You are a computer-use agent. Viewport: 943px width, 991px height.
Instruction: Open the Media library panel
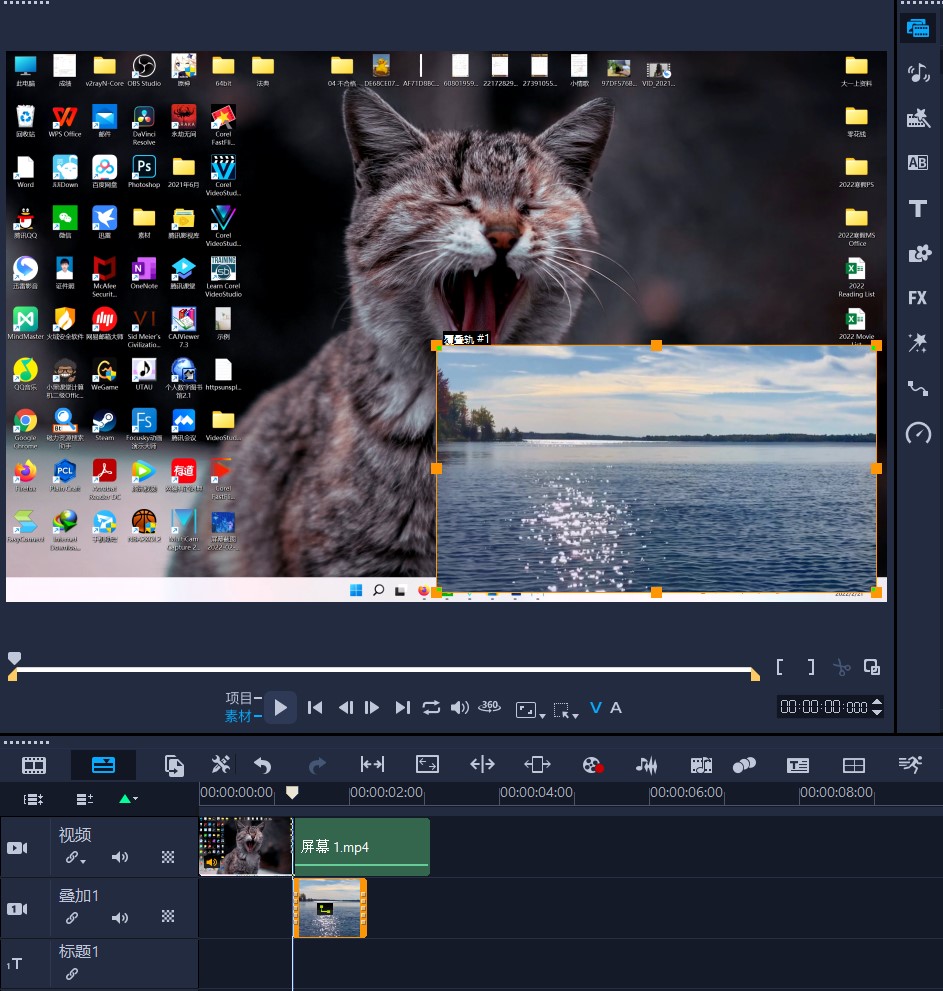click(x=918, y=28)
